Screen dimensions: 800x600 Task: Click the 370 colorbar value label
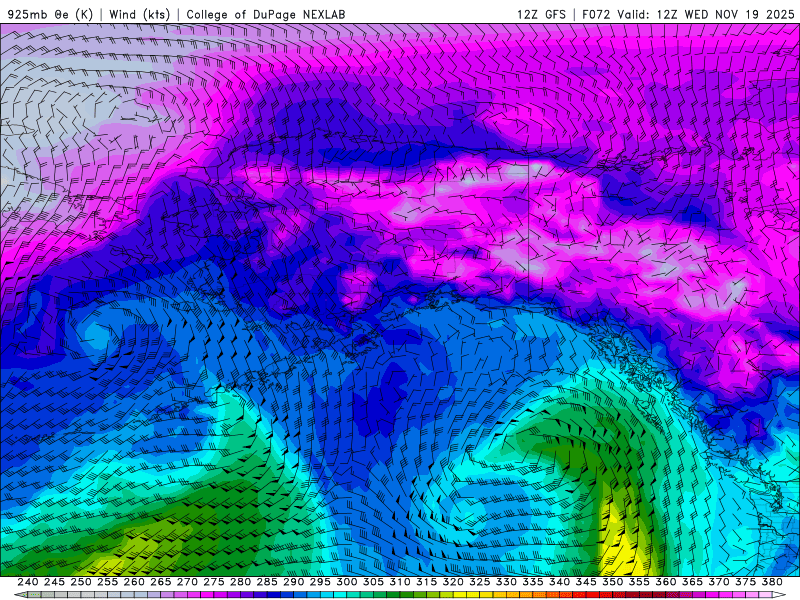718,582
